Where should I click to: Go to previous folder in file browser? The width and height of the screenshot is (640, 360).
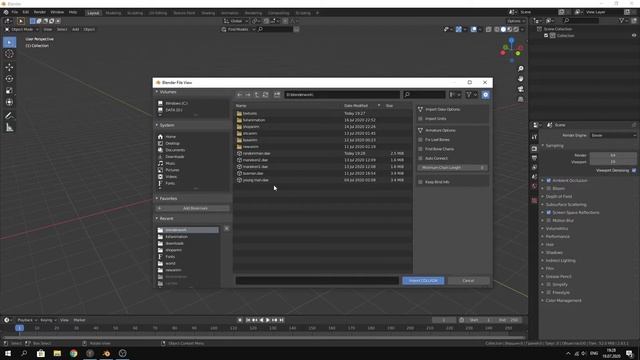(240, 95)
